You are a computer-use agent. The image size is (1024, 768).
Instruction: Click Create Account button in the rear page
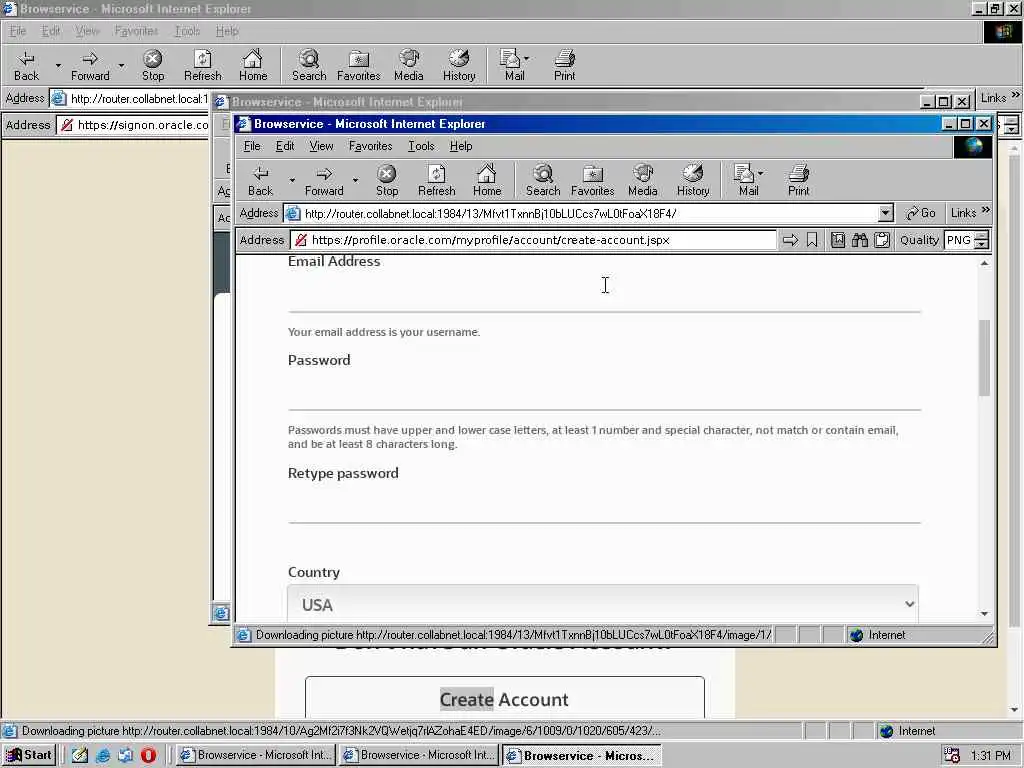[504, 698]
